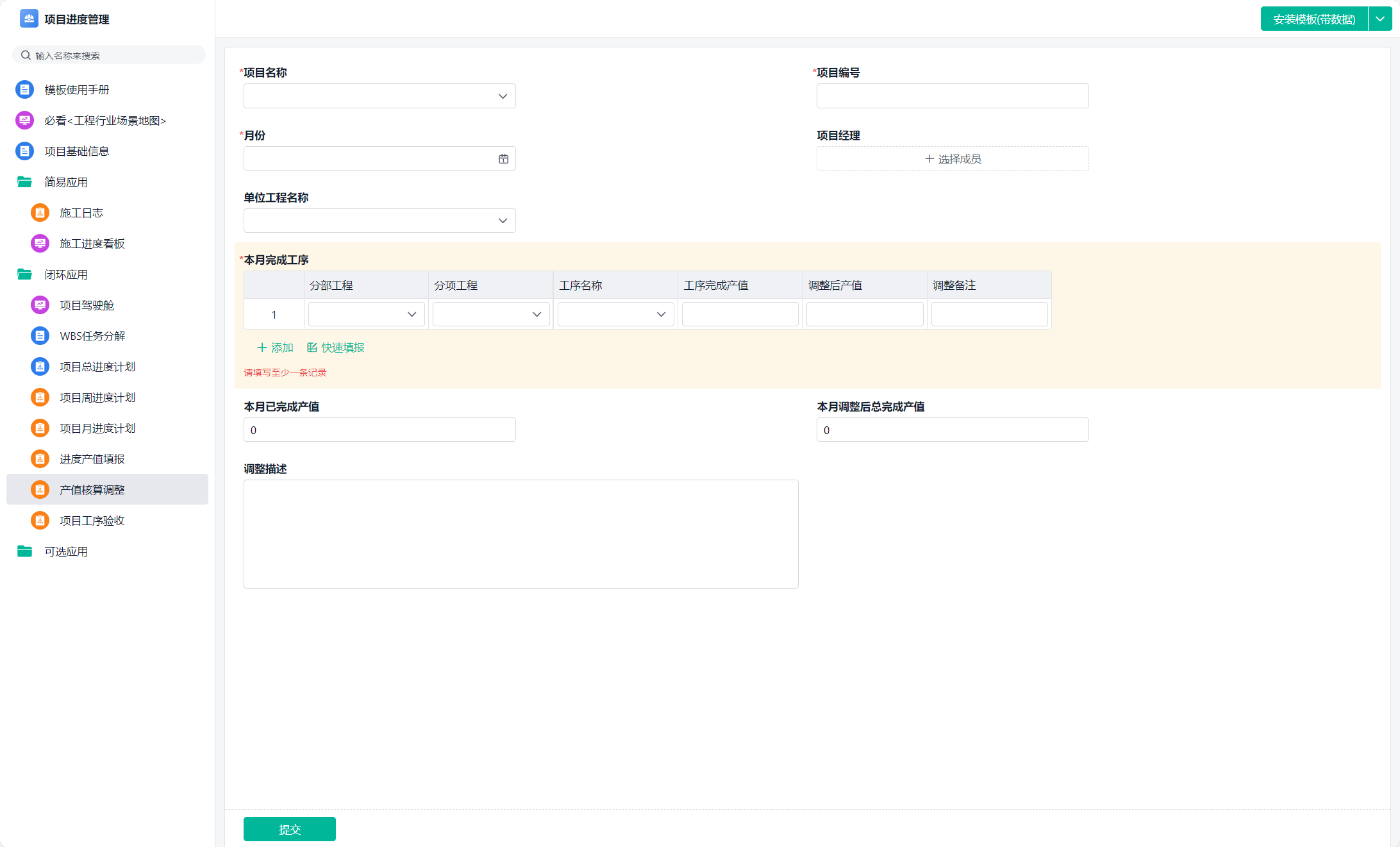The width and height of the screenshot is (1400, 847).
Task: Expand the 可选应用 folder
Action: pos(24,551)
